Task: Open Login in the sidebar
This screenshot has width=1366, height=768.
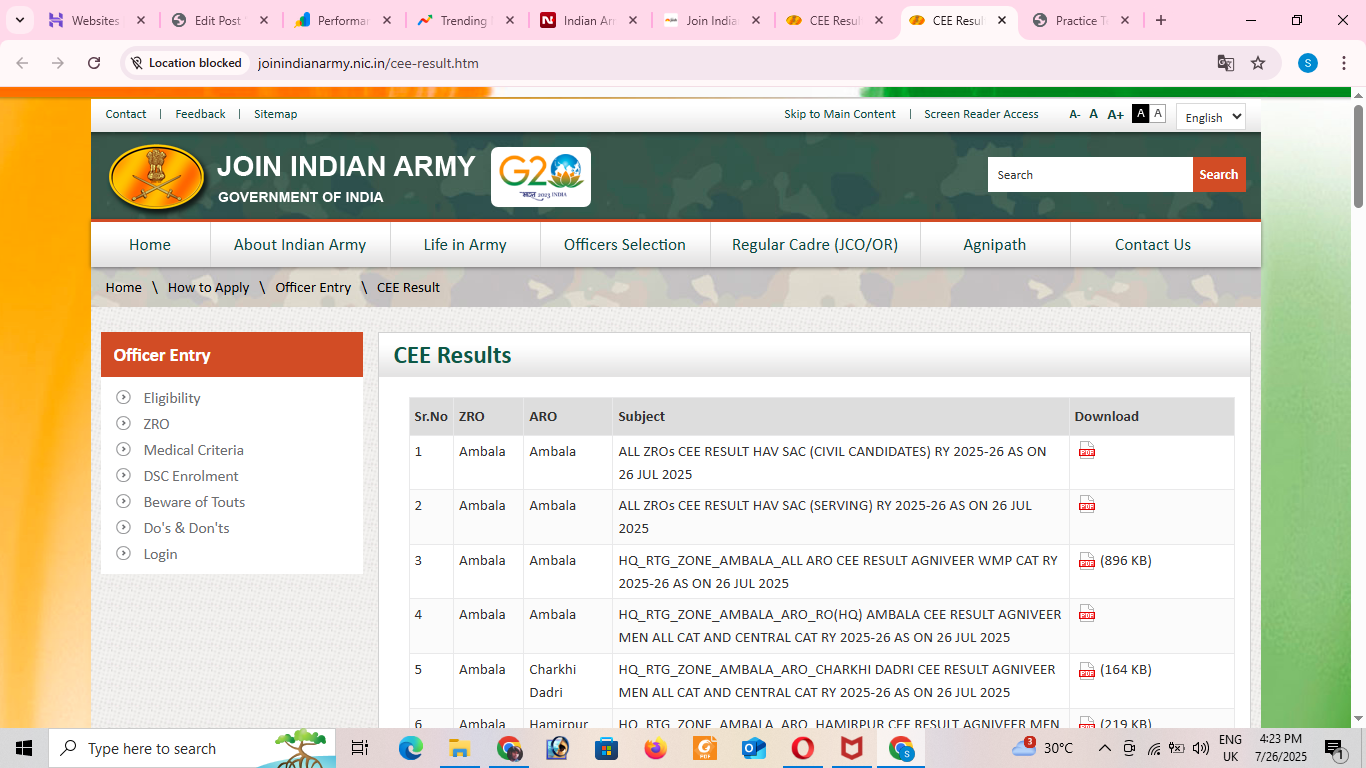Action: pos(160,554)
